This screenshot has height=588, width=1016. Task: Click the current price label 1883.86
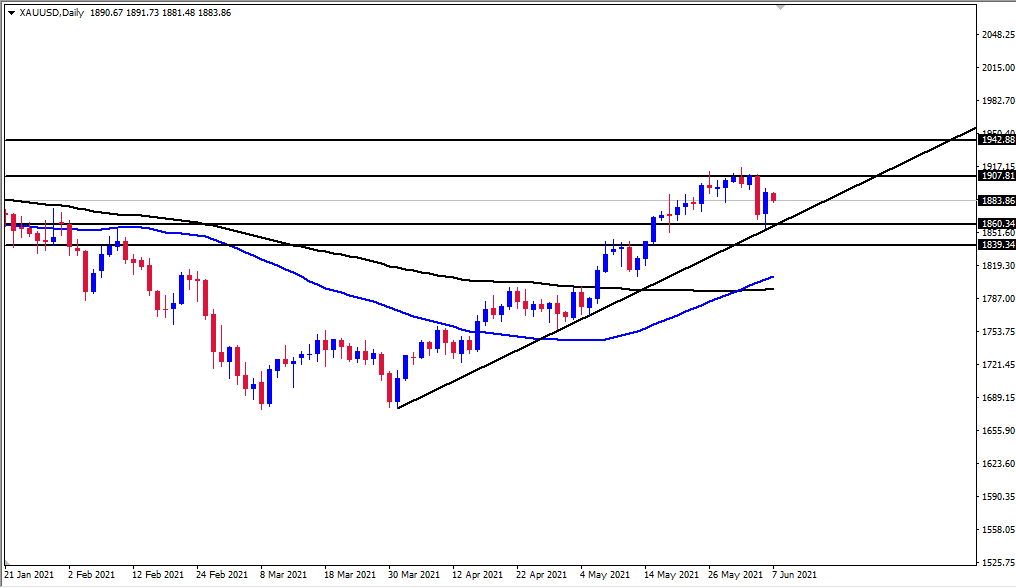[x=997, y=201]
